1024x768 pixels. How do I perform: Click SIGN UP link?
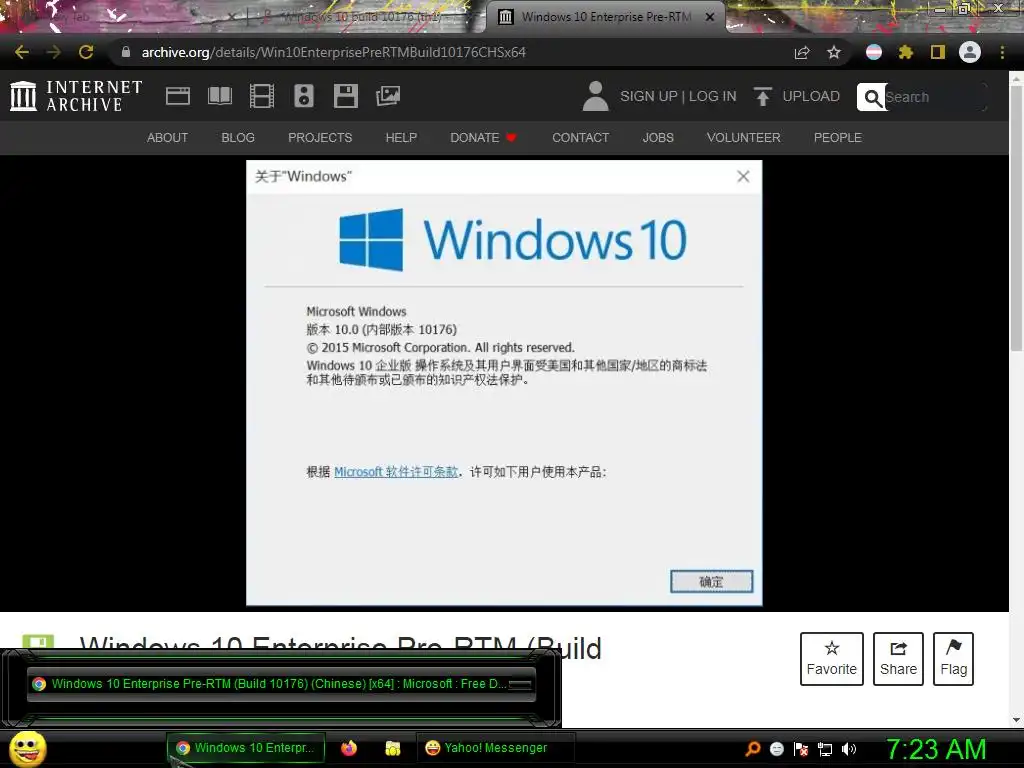tap(649, 96)
